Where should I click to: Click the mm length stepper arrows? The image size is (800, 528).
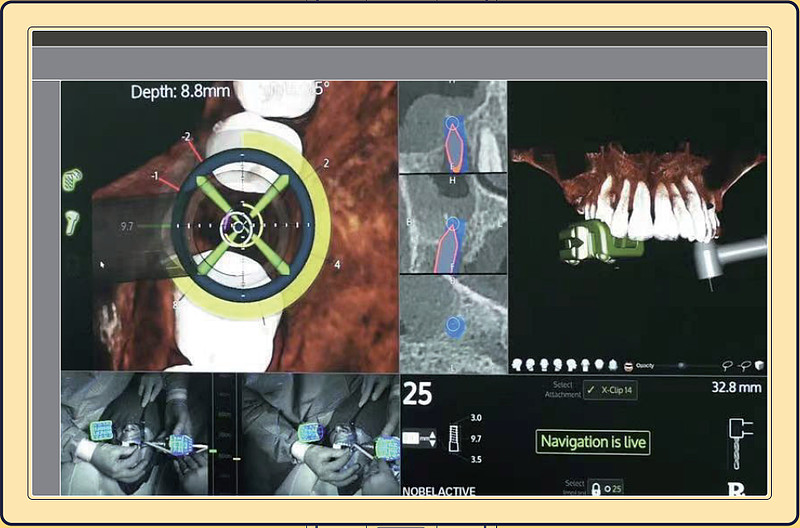[433, 438]
